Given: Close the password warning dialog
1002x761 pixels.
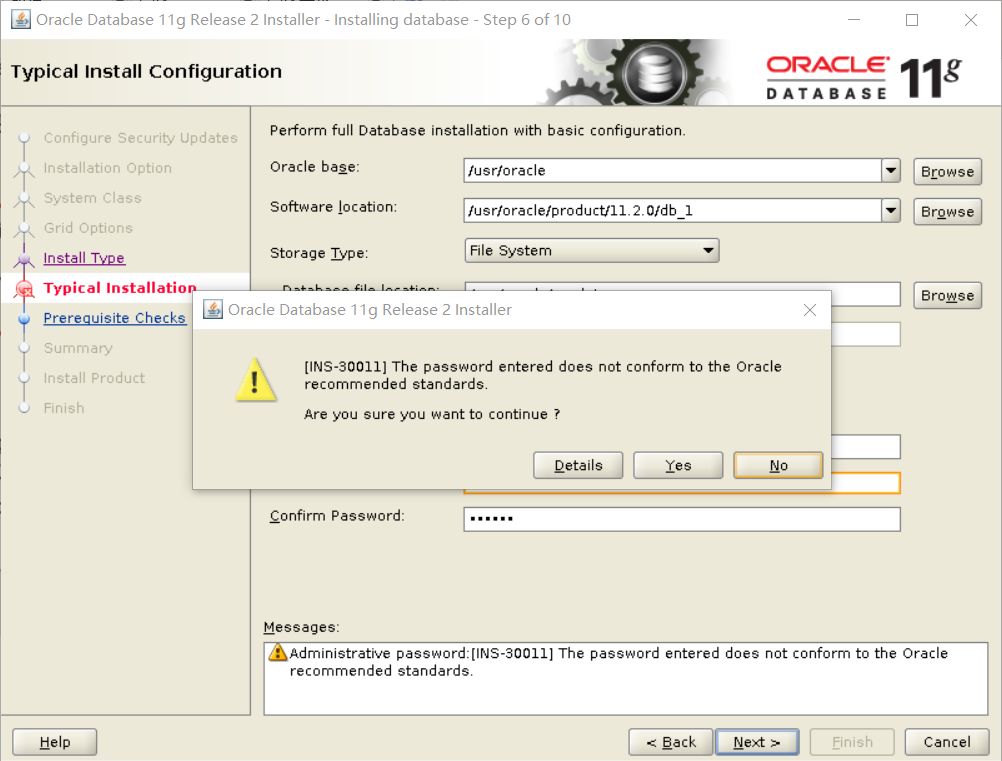Looking at the screenshot, I should pyautogui.click(x=810, y=310).
